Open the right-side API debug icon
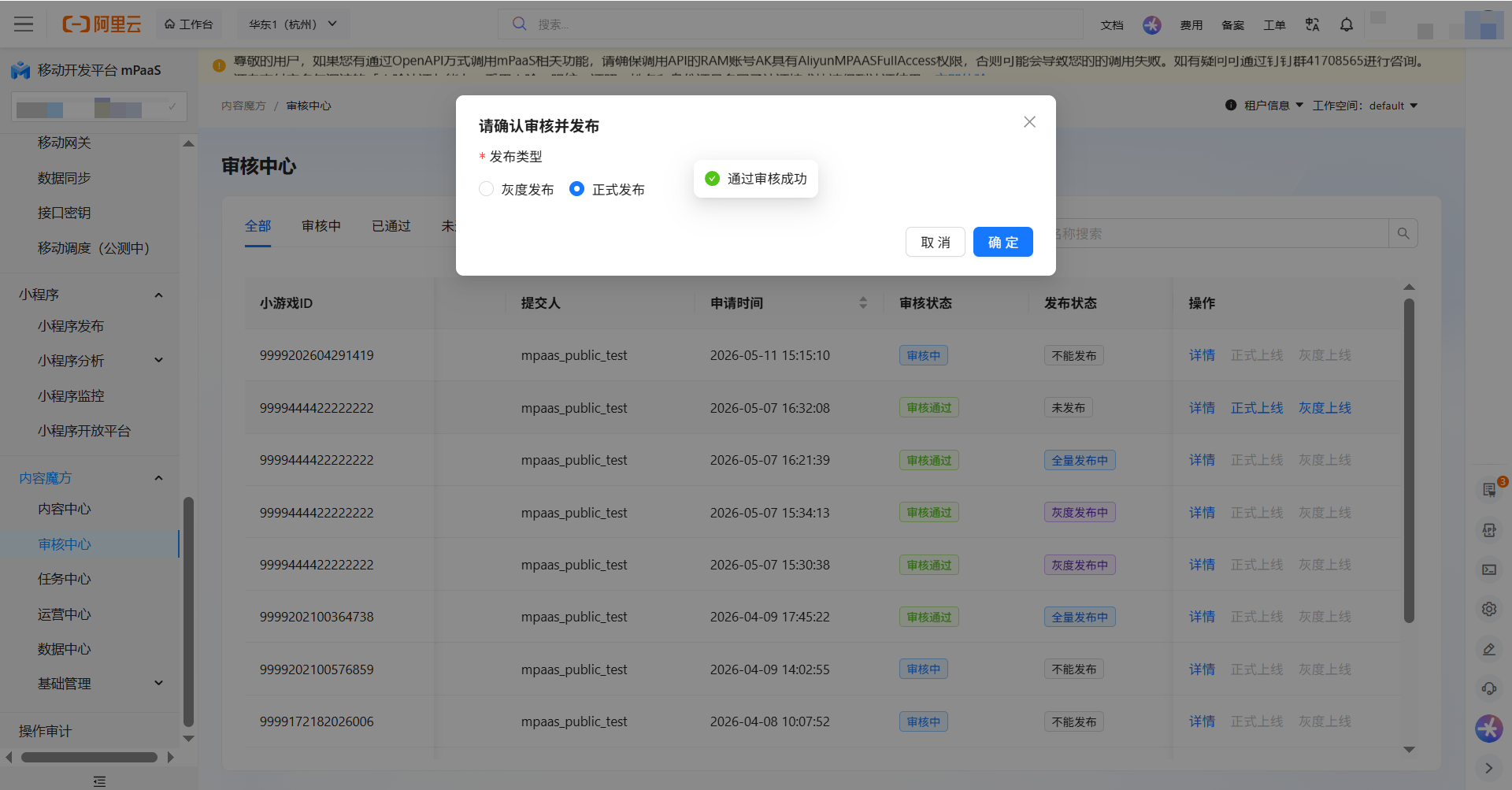This screenshot has height=790, width=1512. tap(1489, 530)
